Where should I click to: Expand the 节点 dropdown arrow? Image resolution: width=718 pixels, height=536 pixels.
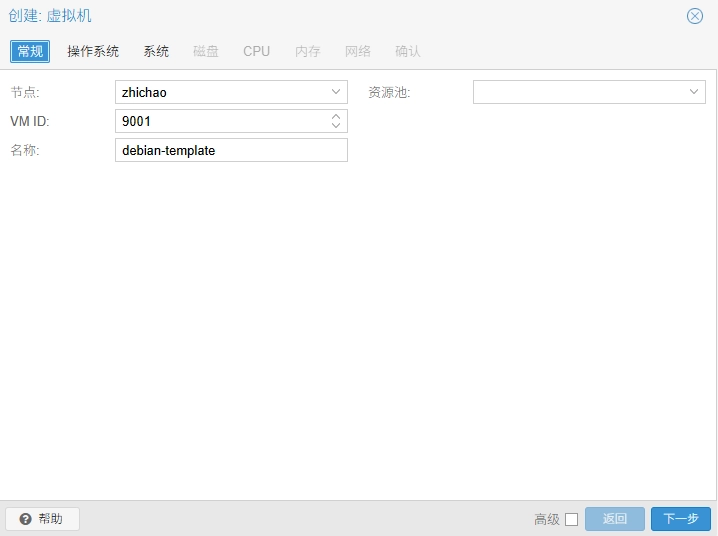[336, 92]
